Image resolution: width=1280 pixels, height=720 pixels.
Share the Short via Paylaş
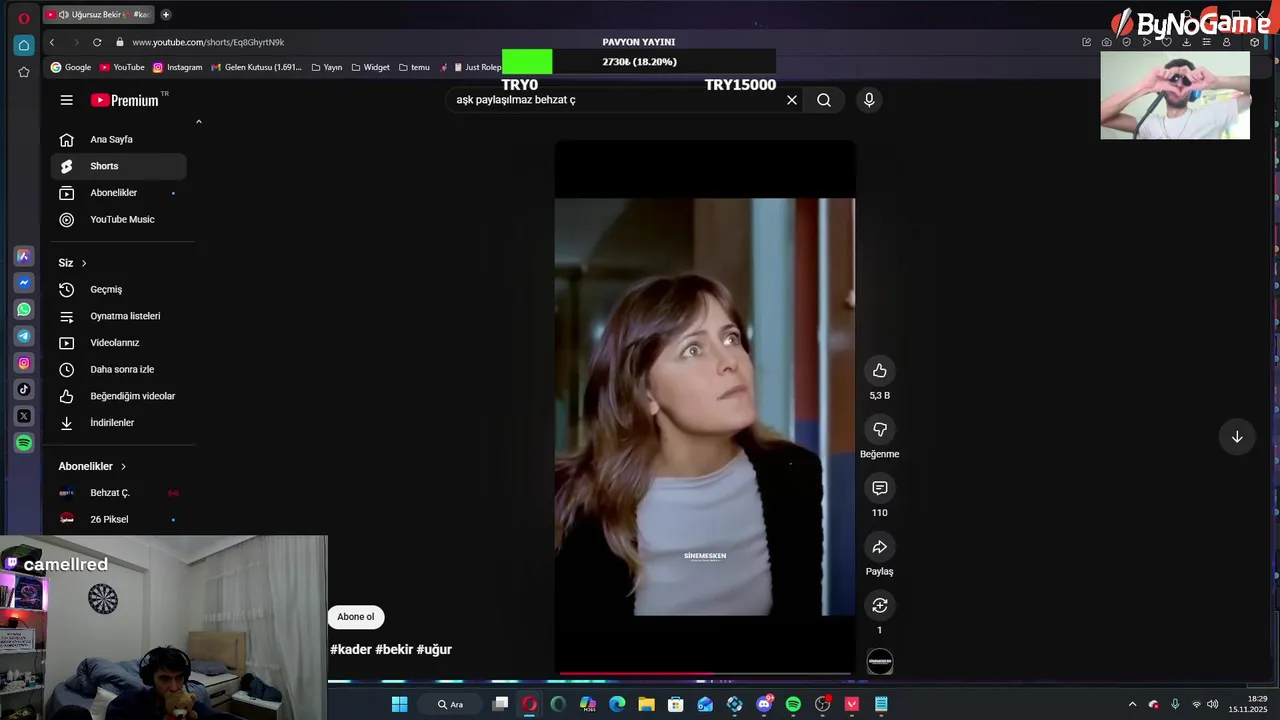tap(879, 547)
